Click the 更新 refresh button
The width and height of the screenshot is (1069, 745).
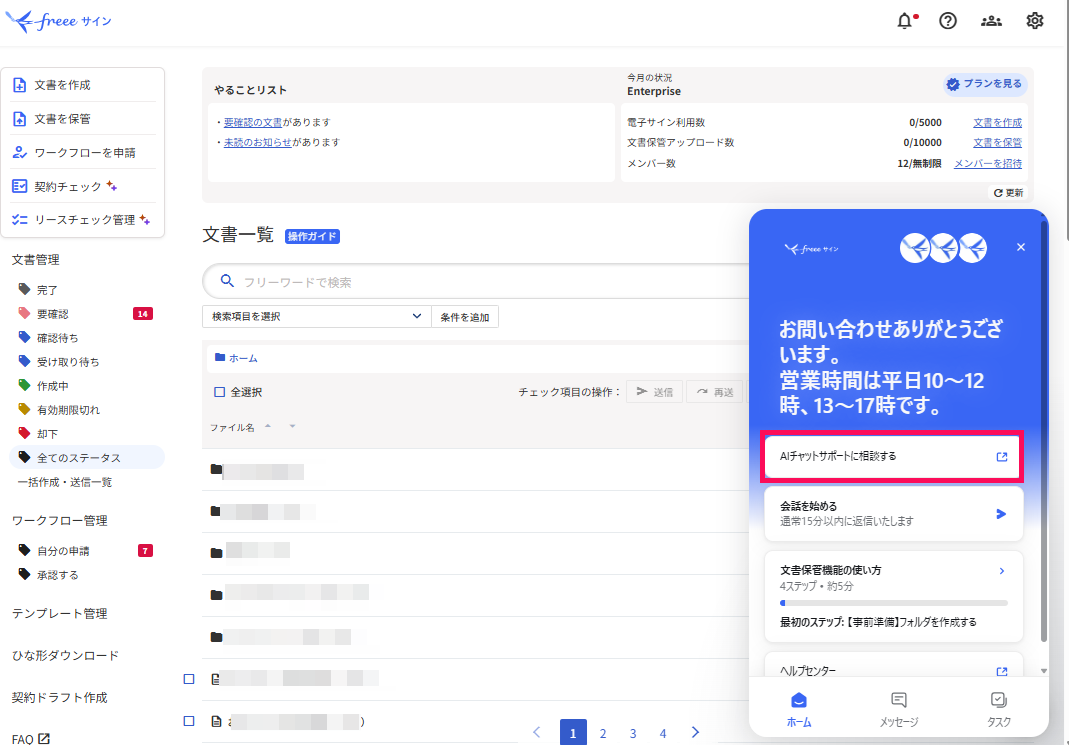point(1008,193)
